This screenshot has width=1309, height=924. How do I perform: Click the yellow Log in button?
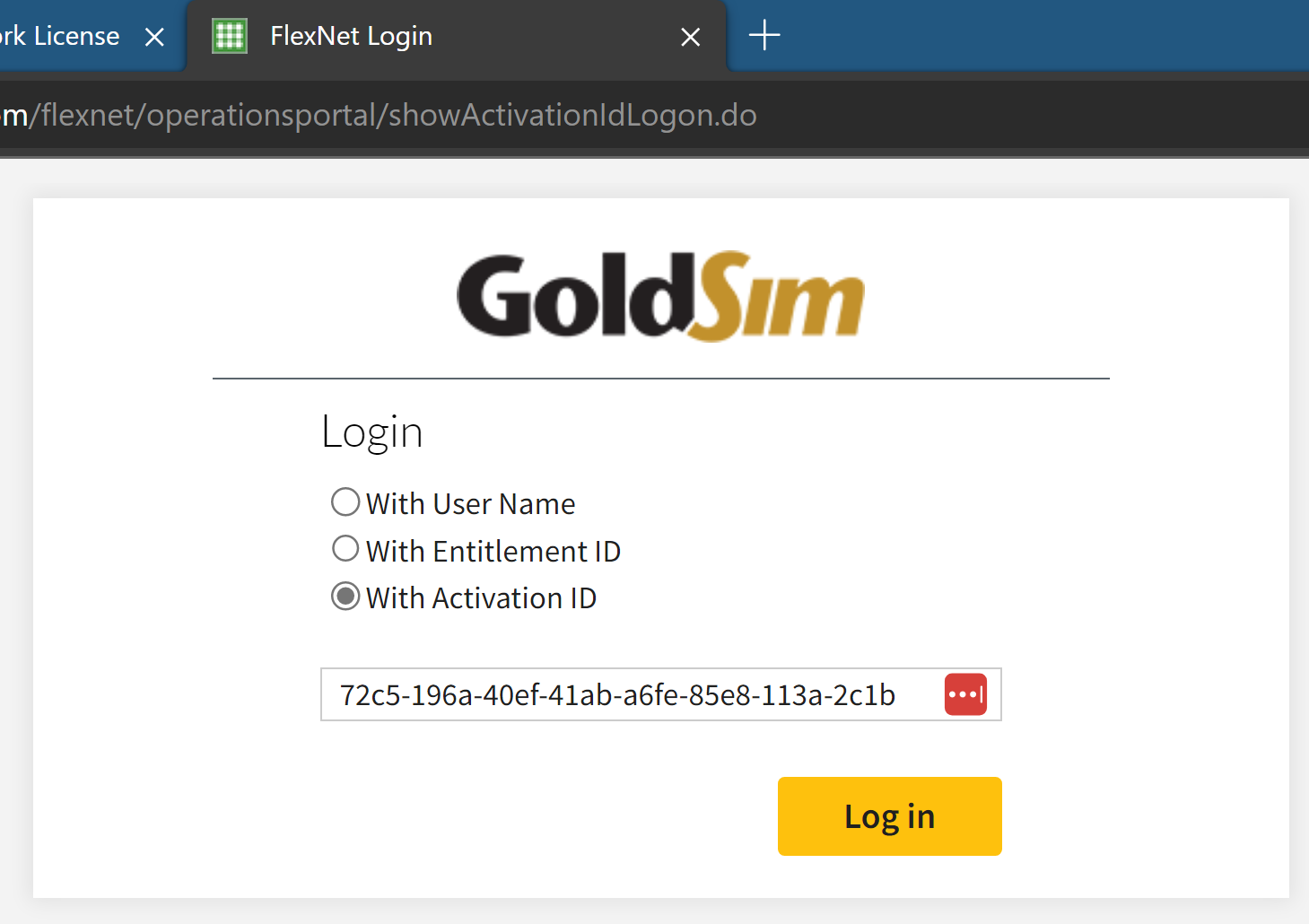pyautogui.click(x=889, y=816)
